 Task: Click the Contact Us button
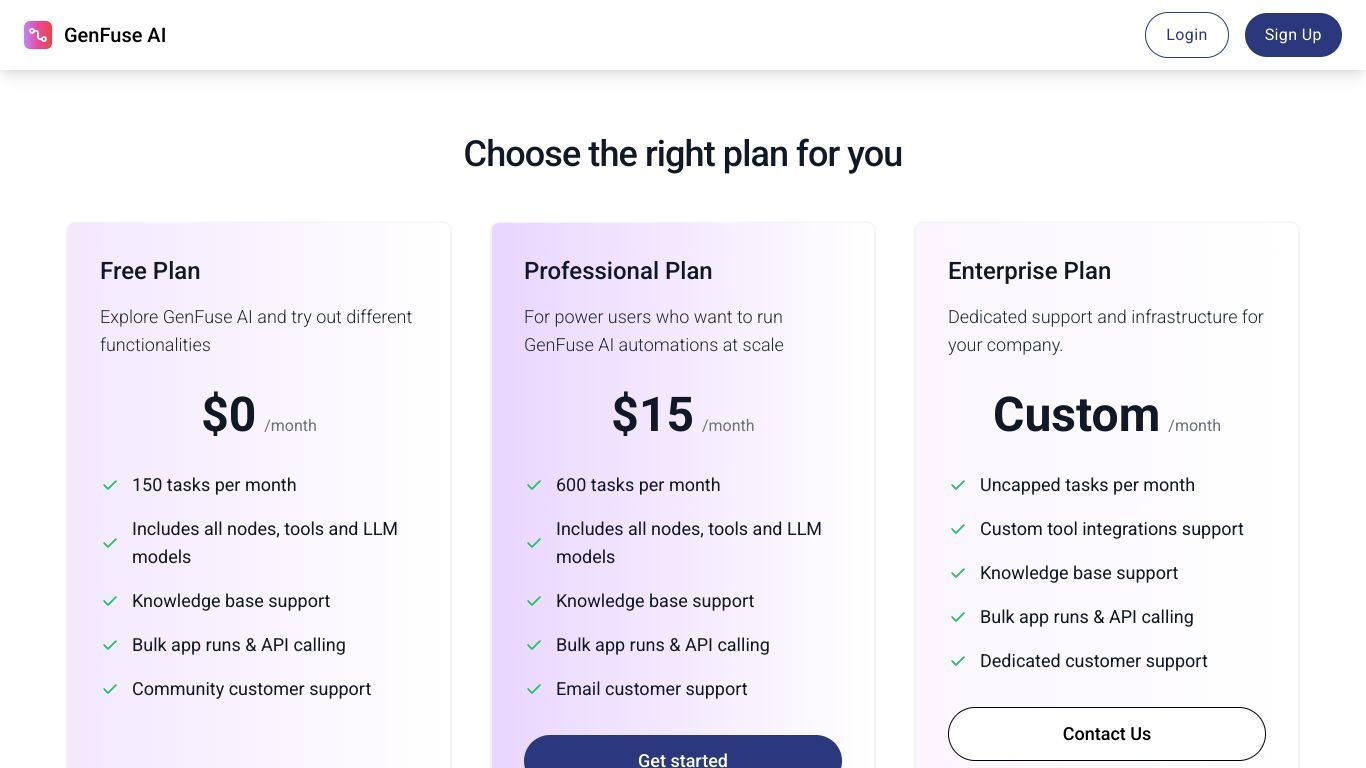point(1107,734)
